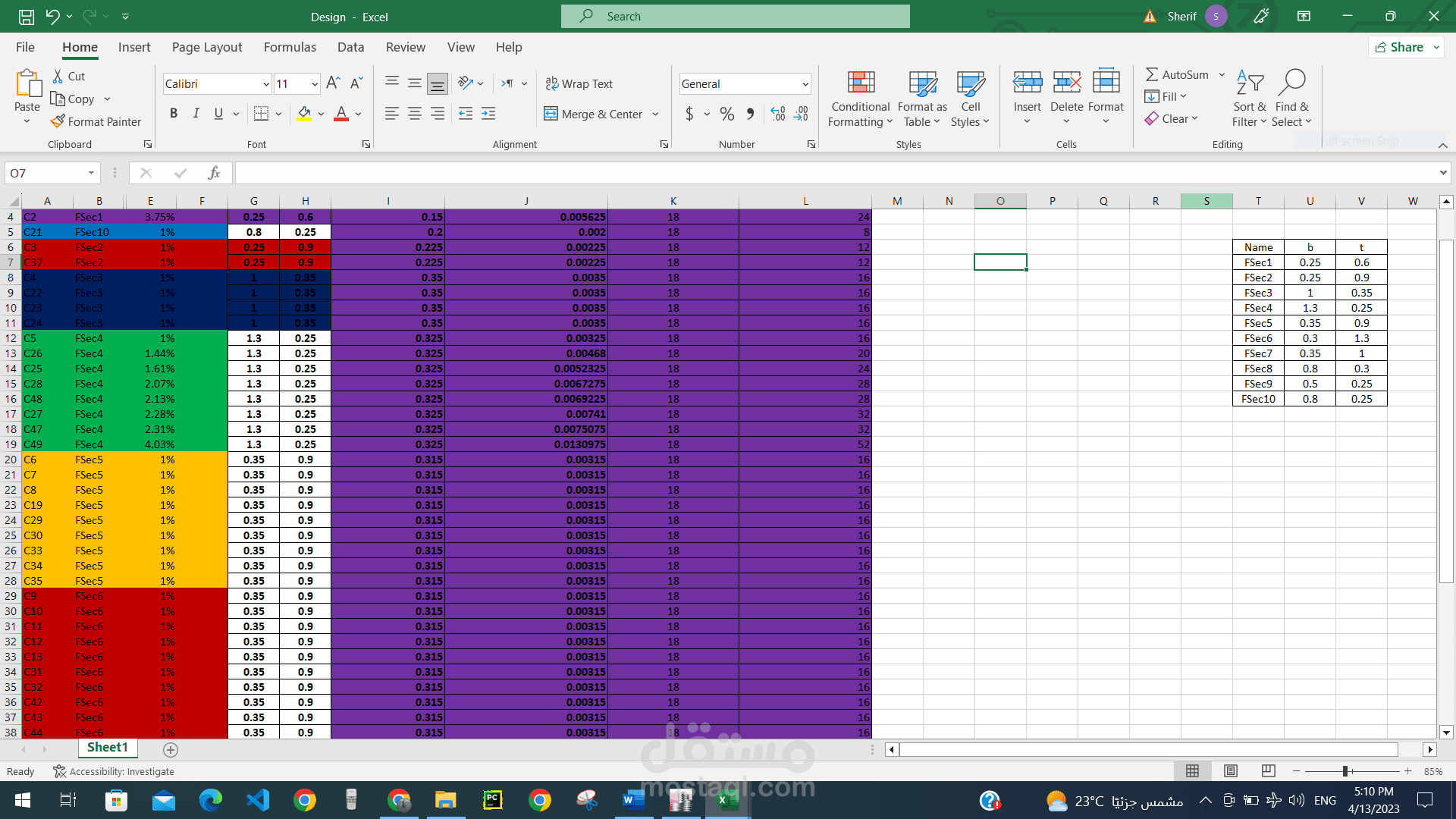Switch to the Page Layout tab

[x=207, y=47]
